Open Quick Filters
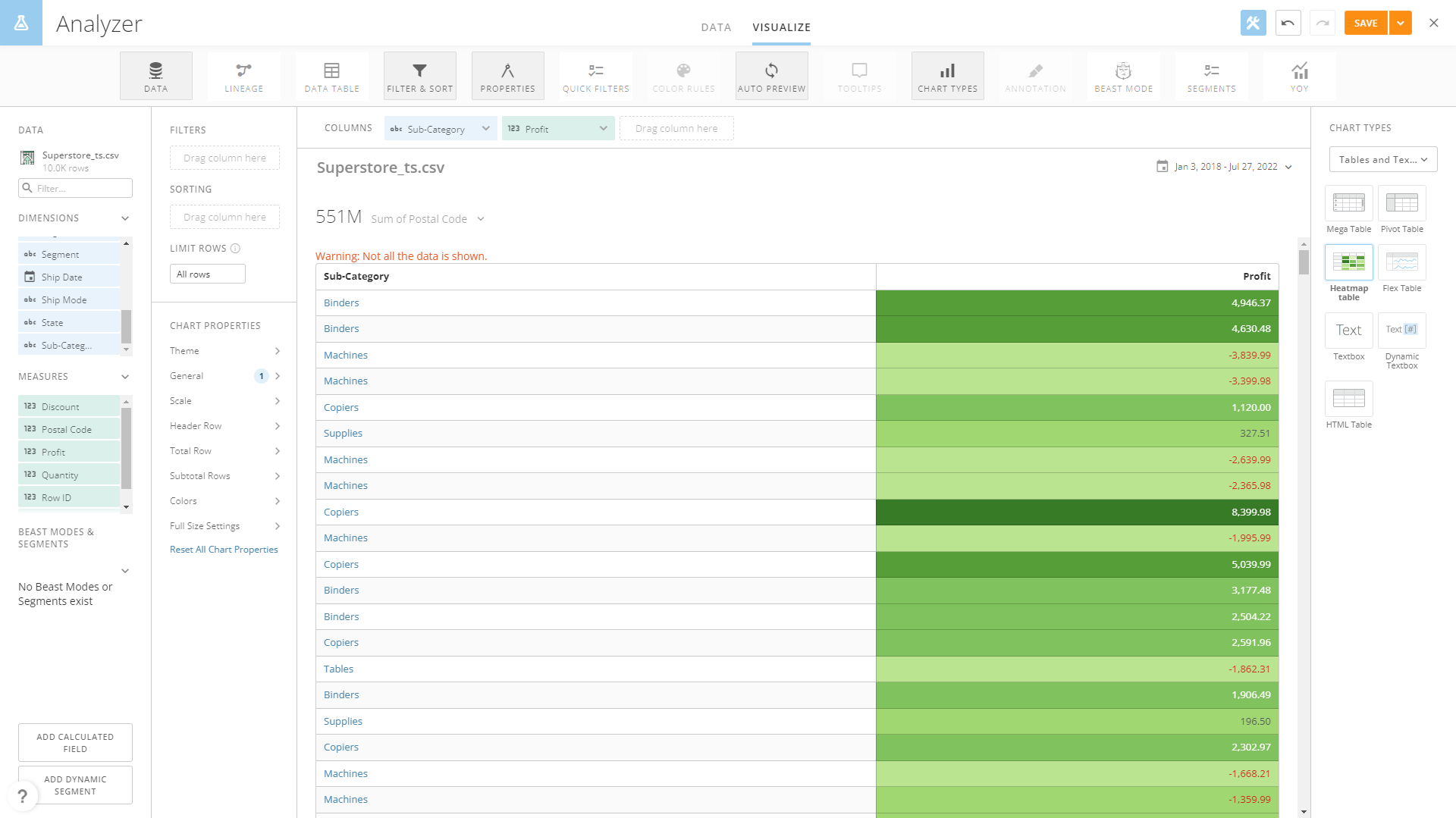Screen dimensions: 1456x818 [x=596, y=75]
